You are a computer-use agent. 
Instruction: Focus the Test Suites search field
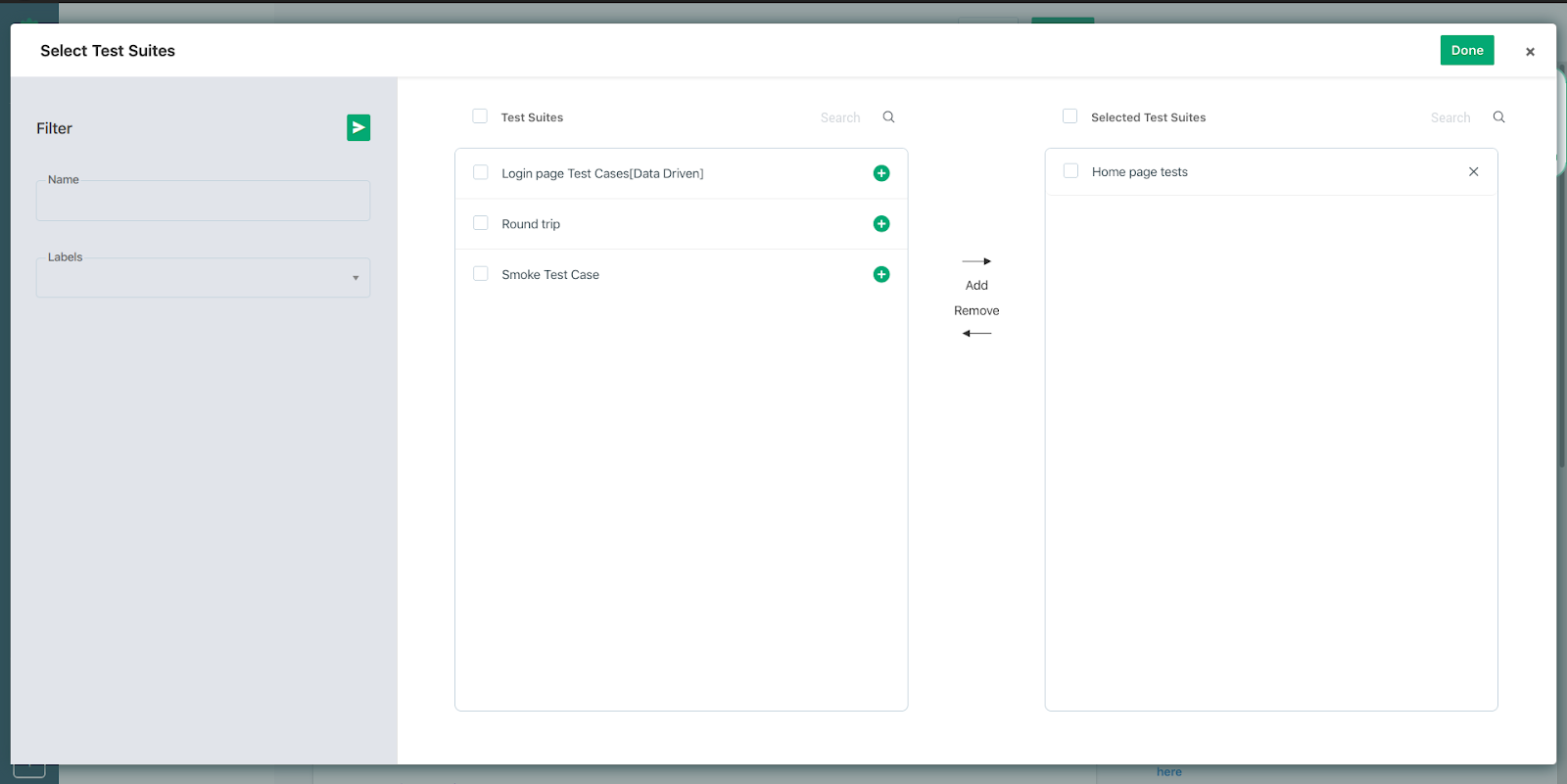coord(840,117)
